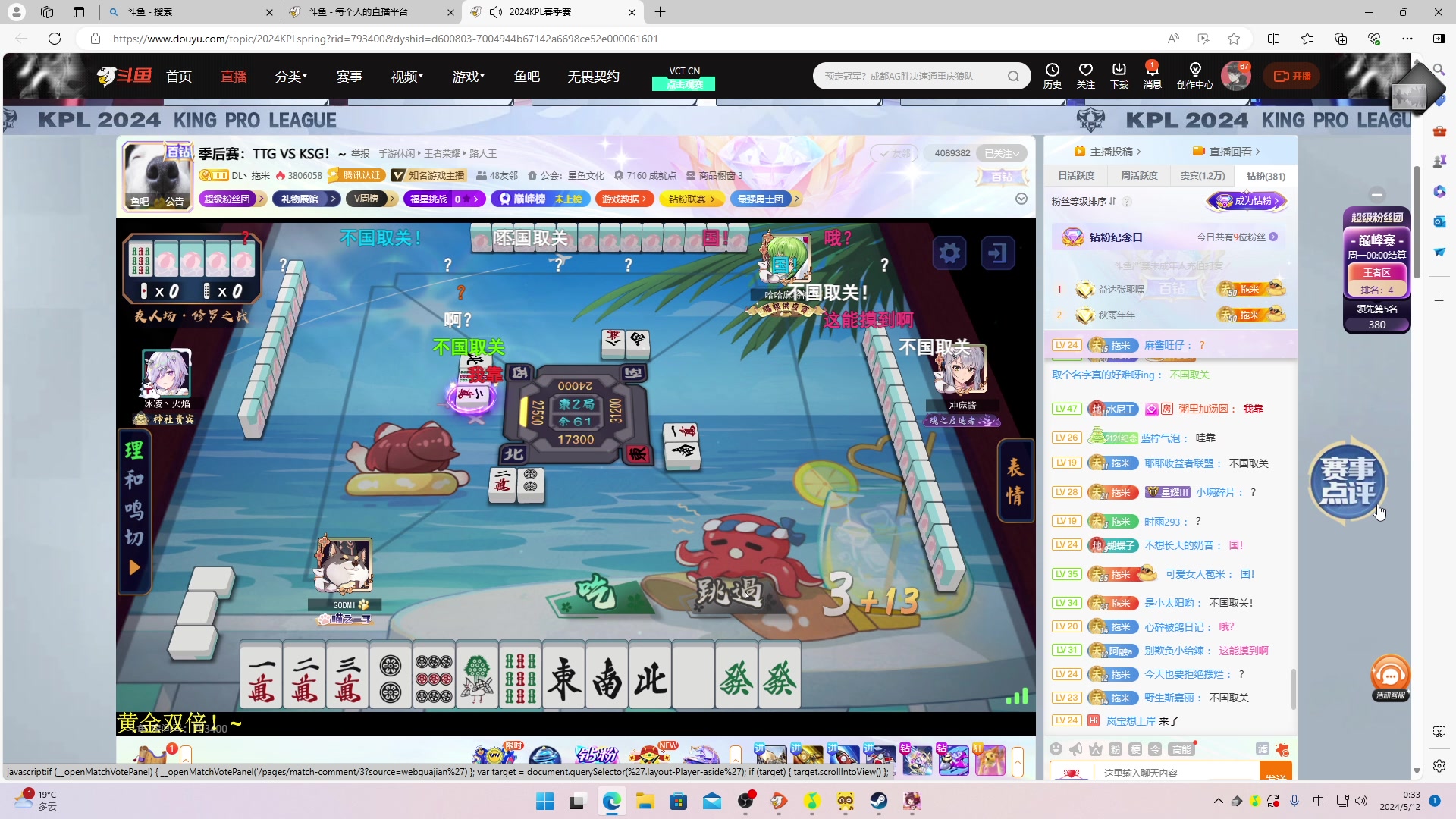The height and width of the screenshot is (819, 1456).
Task: Open the 直播回看 replay link
Action: point(1226,152)
